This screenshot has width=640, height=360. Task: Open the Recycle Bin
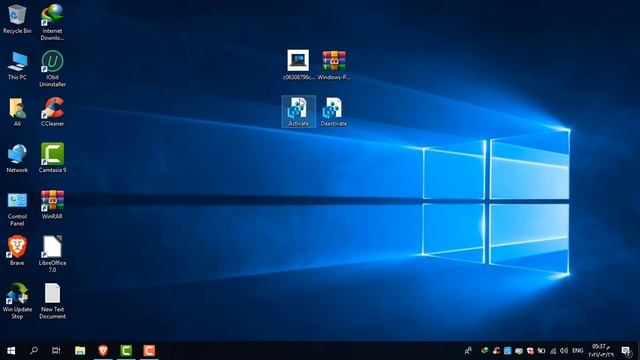(17, 19)
